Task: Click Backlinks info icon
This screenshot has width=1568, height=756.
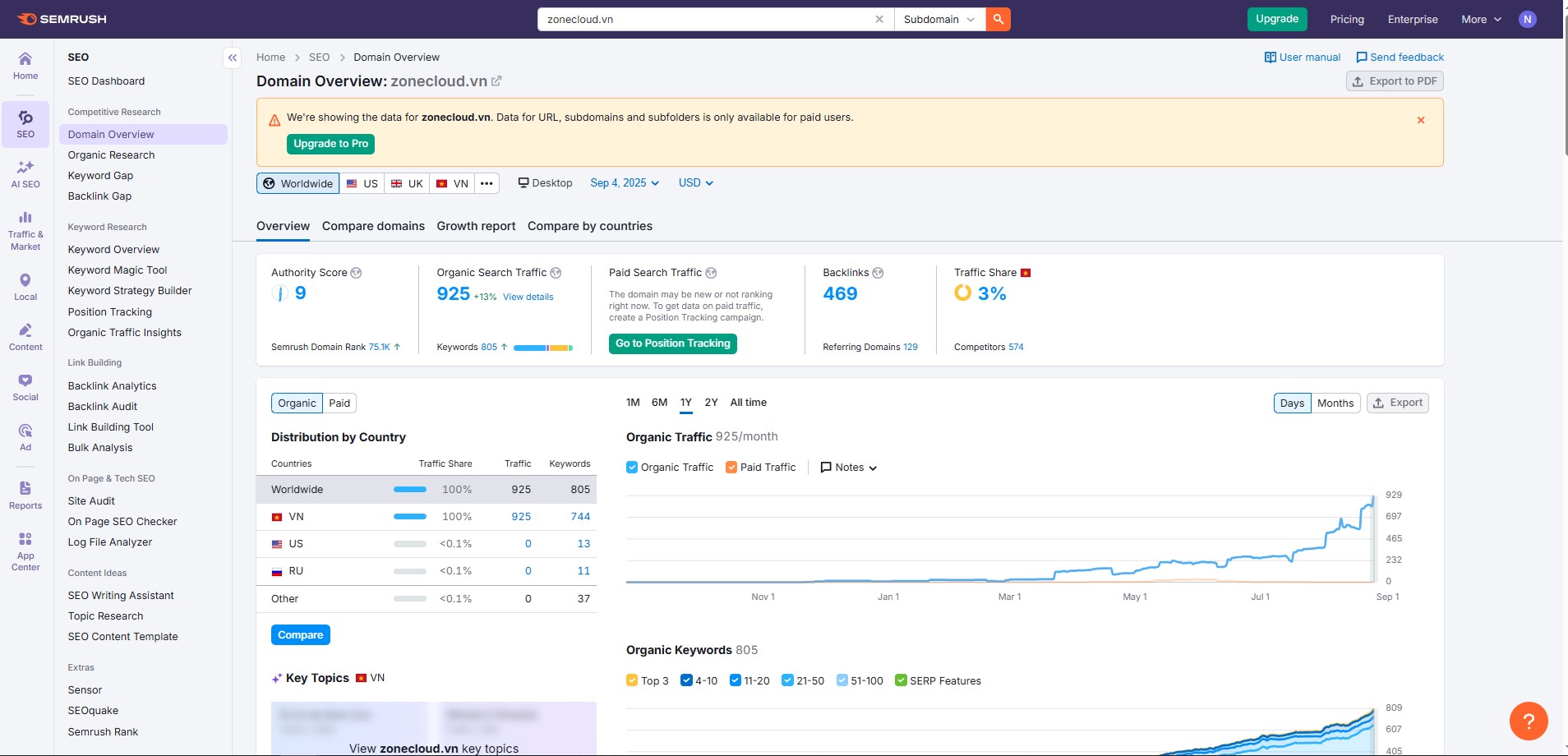Action: pos(878,273)
